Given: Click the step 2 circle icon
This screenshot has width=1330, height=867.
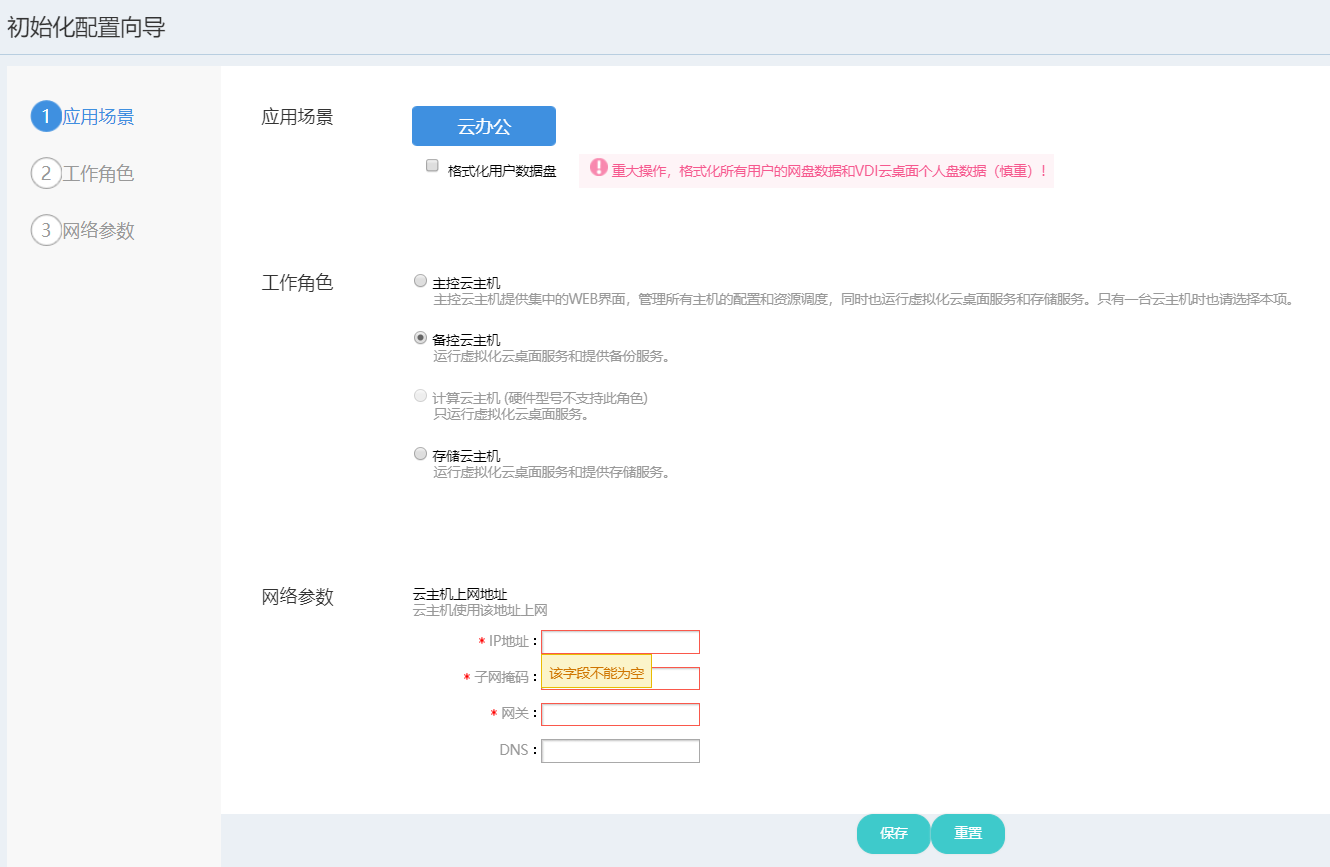Looking at the screenshot, I should point(46,173).
